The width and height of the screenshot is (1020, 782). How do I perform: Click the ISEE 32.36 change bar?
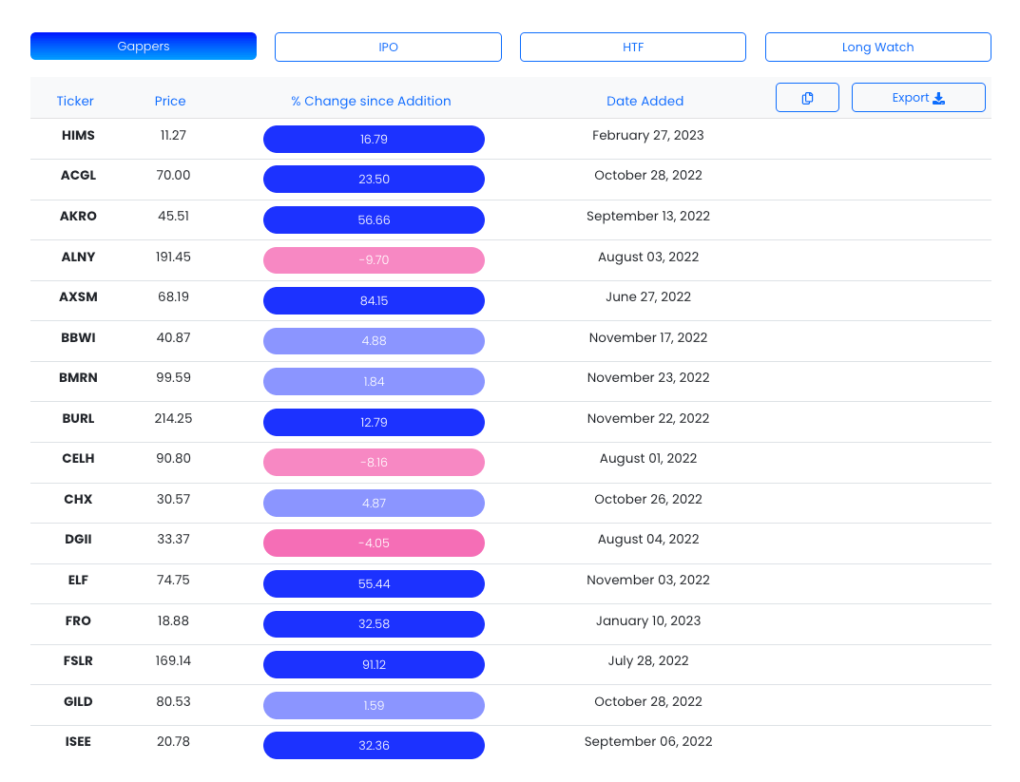click(374, 746)
